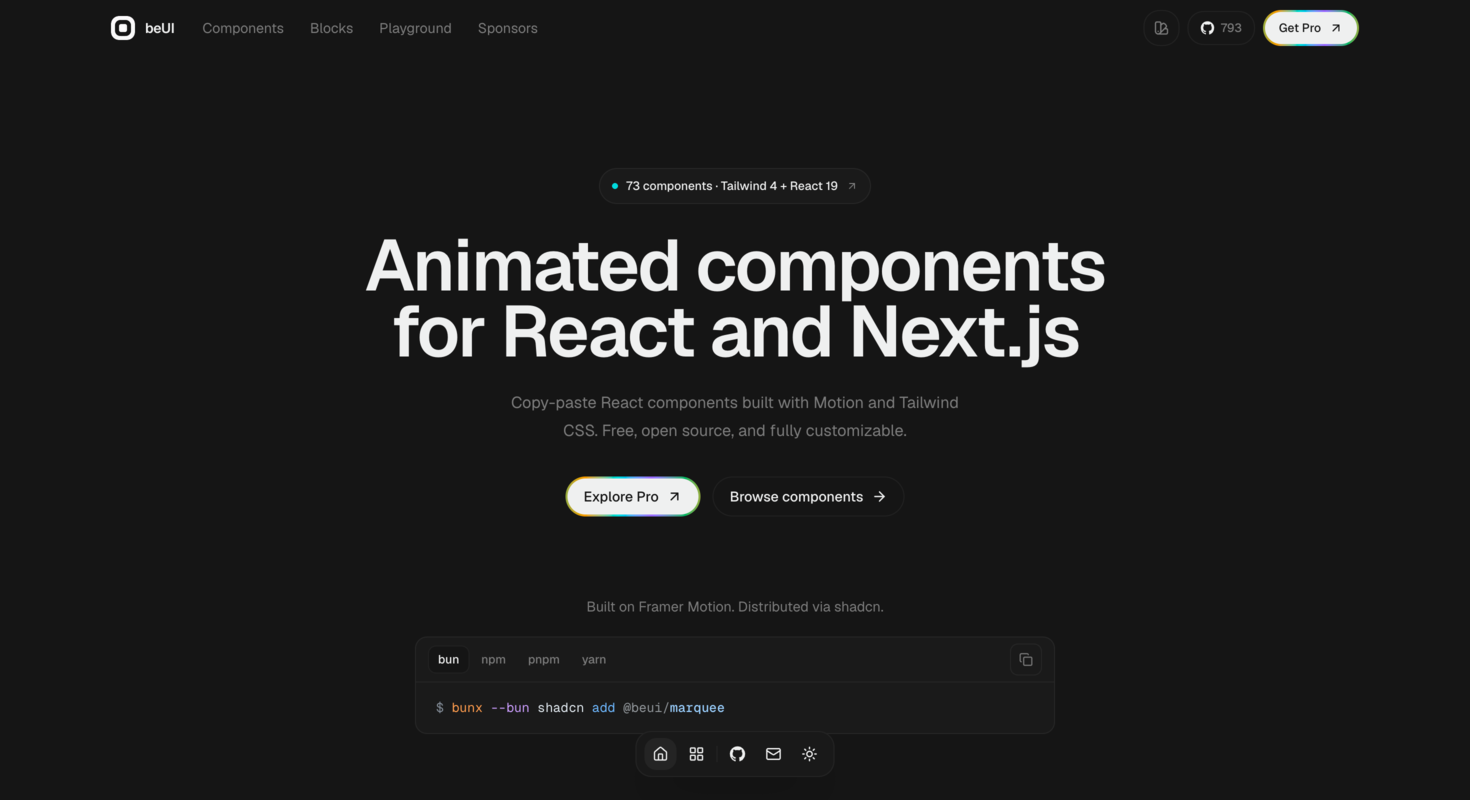
Task: Click the beUI brand name text
Action: (x=160, y=28)
